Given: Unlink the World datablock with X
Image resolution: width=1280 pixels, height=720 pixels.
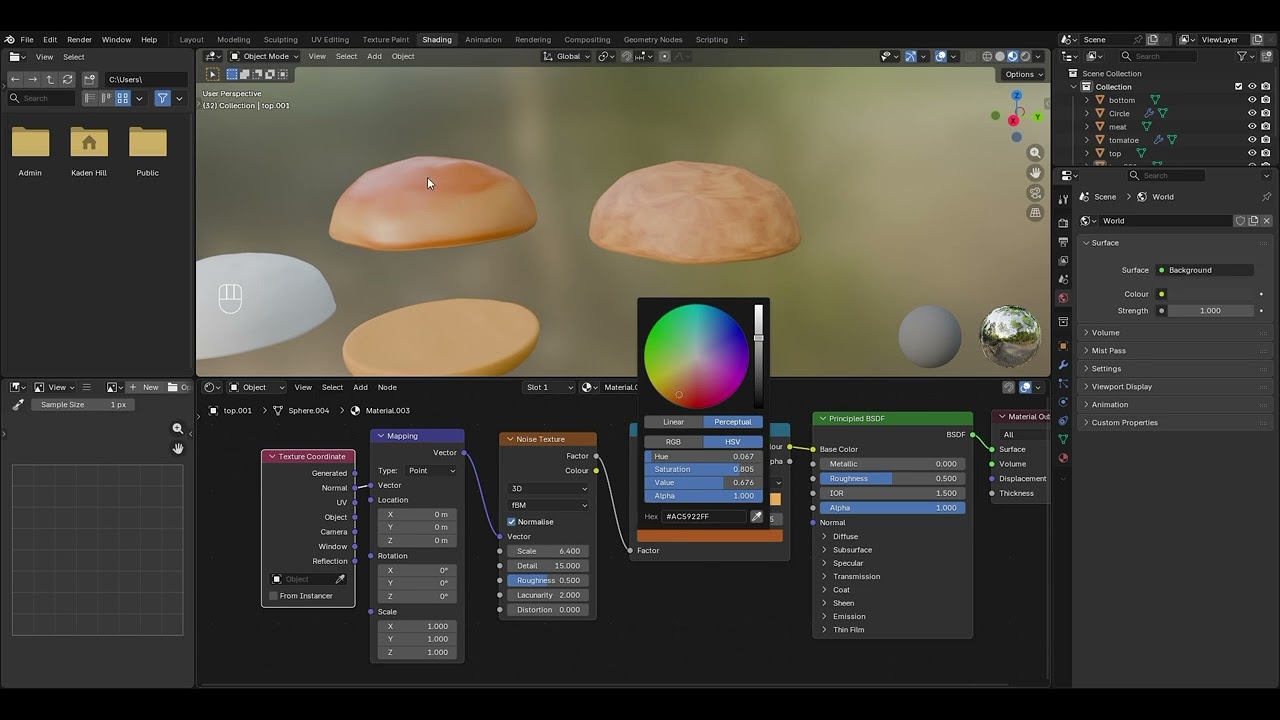Looking at the screenshot, I should (x=1267, y=221).
